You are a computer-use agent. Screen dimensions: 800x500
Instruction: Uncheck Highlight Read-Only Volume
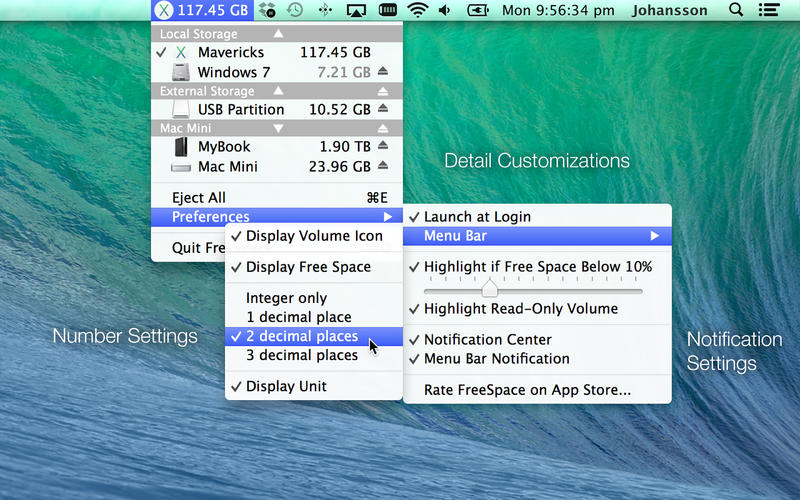520,309
